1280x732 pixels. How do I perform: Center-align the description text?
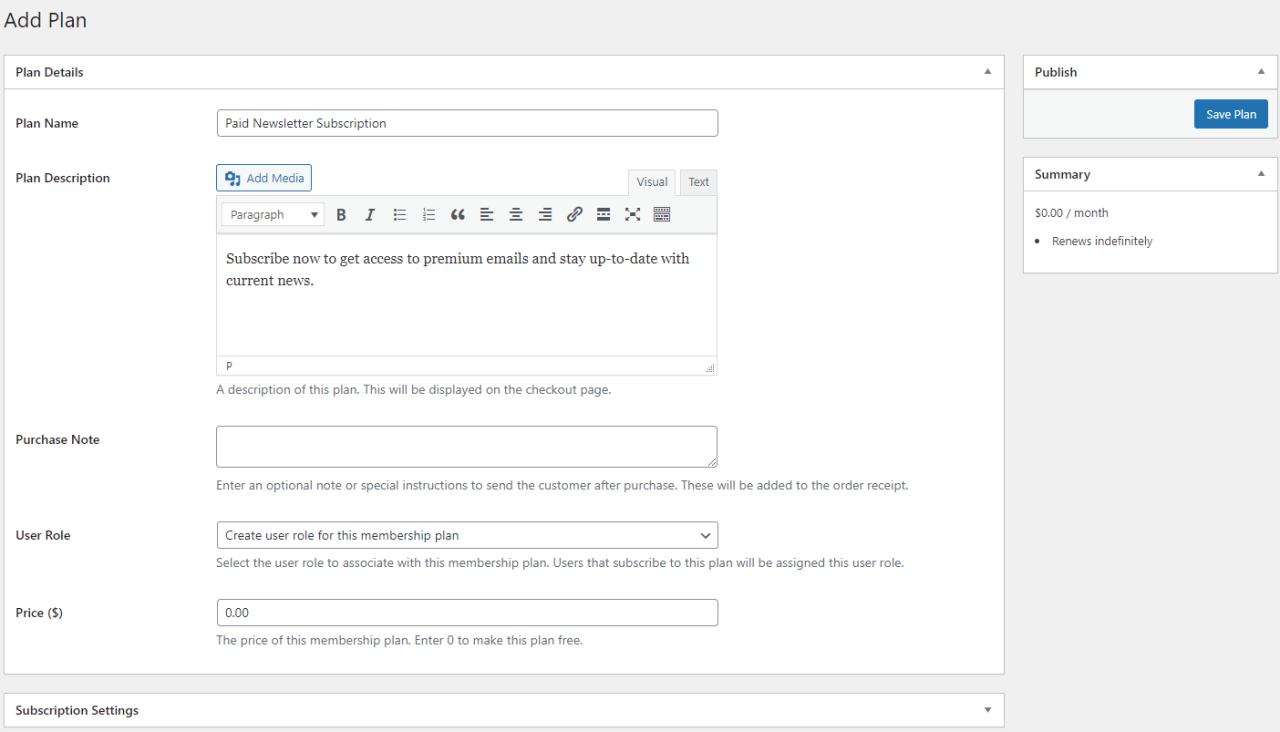tap(515, 214)
